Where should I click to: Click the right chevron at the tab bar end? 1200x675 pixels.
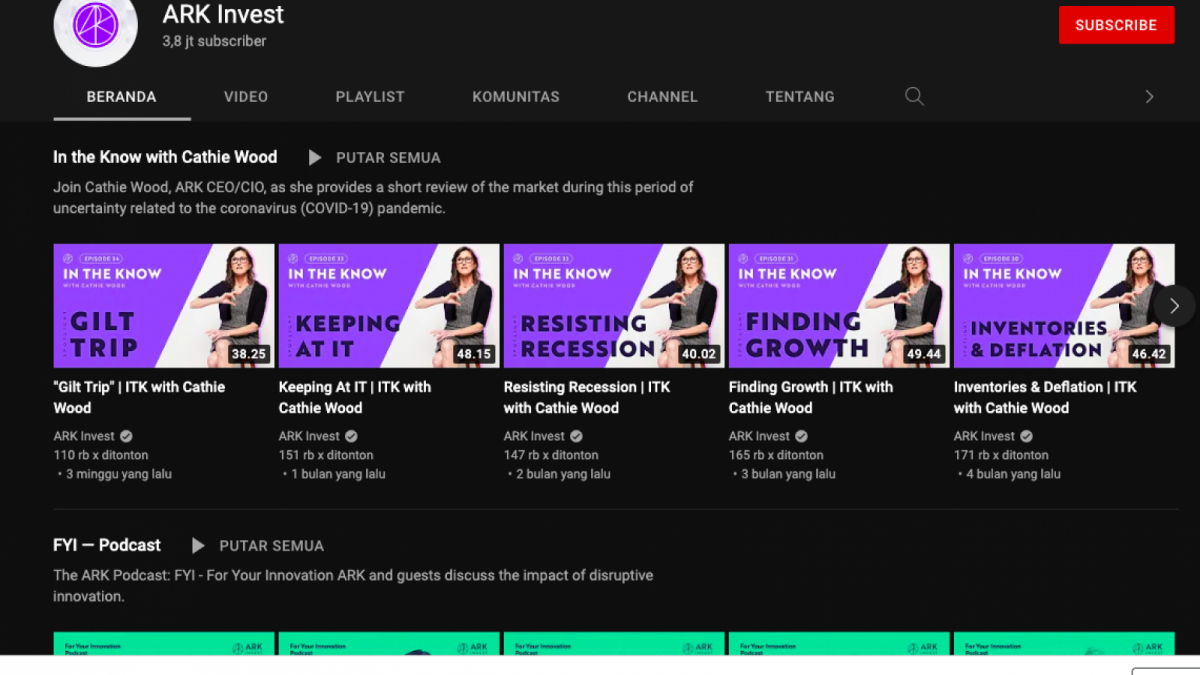[1148, 96]
